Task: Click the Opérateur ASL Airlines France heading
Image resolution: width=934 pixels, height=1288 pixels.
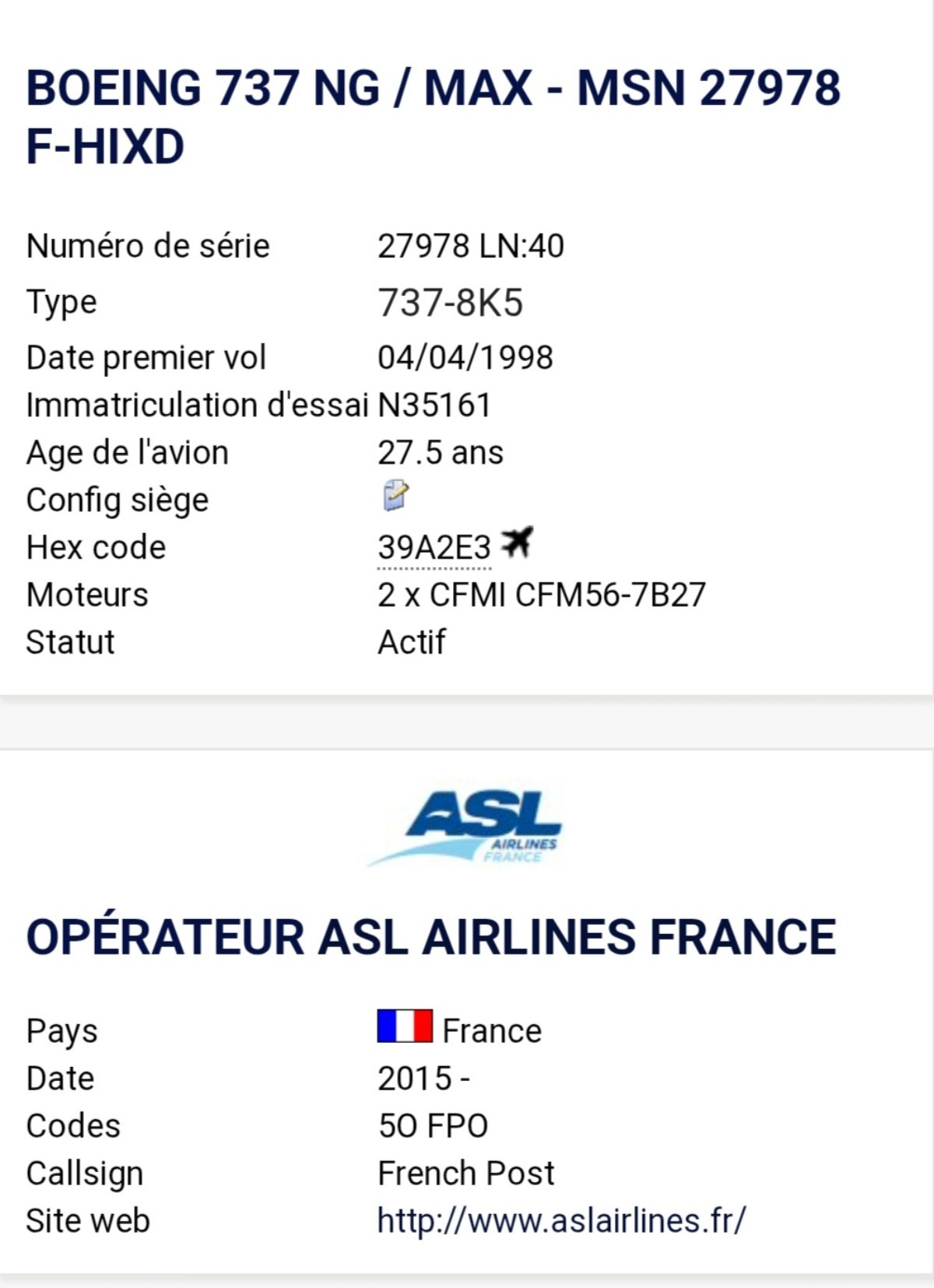Action: pyautogui.click(x=431, y=936)
